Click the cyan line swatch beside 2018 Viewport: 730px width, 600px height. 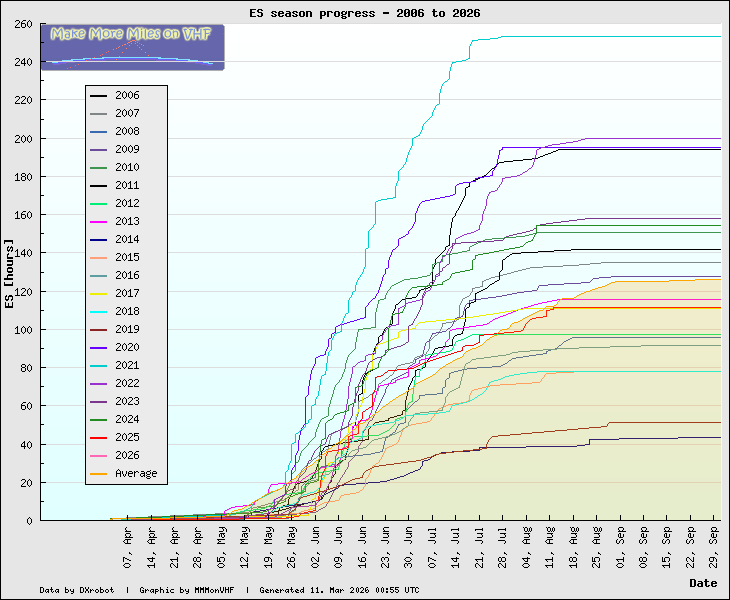click(x=99, y=312)
